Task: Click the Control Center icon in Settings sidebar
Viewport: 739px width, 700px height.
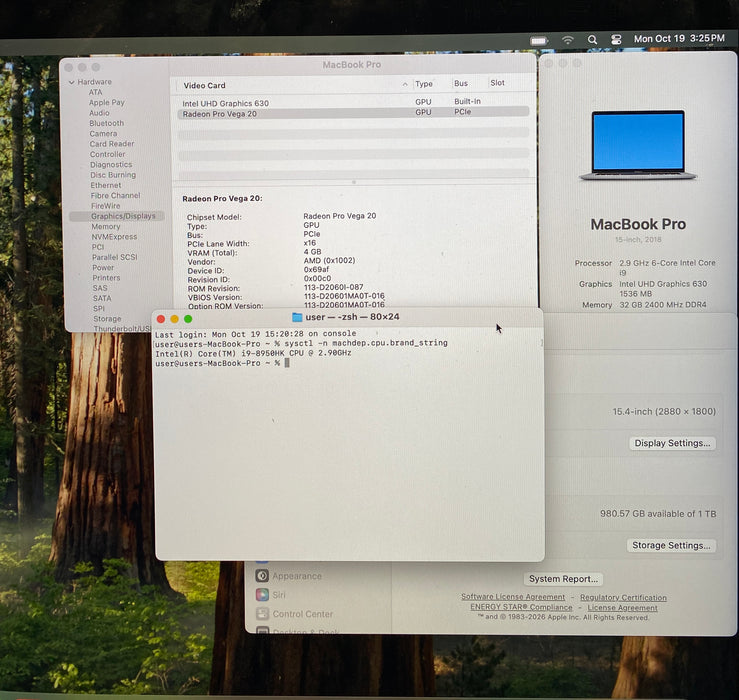Action: pos(262,613)
